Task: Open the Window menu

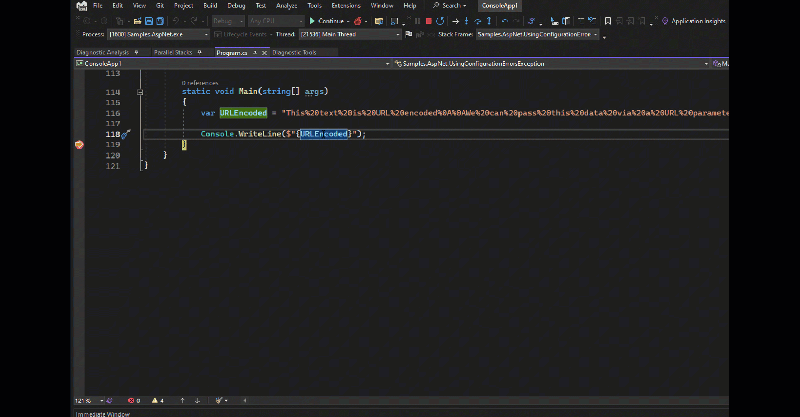Action: tap(382, 6)
